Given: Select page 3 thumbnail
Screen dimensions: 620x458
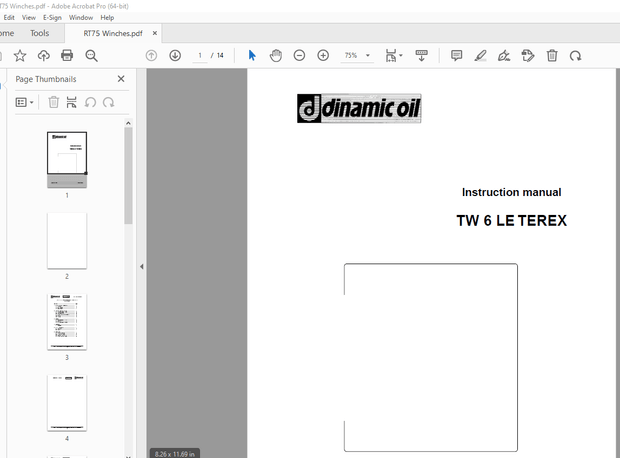Looking at the screenshot, I should 67,322.
